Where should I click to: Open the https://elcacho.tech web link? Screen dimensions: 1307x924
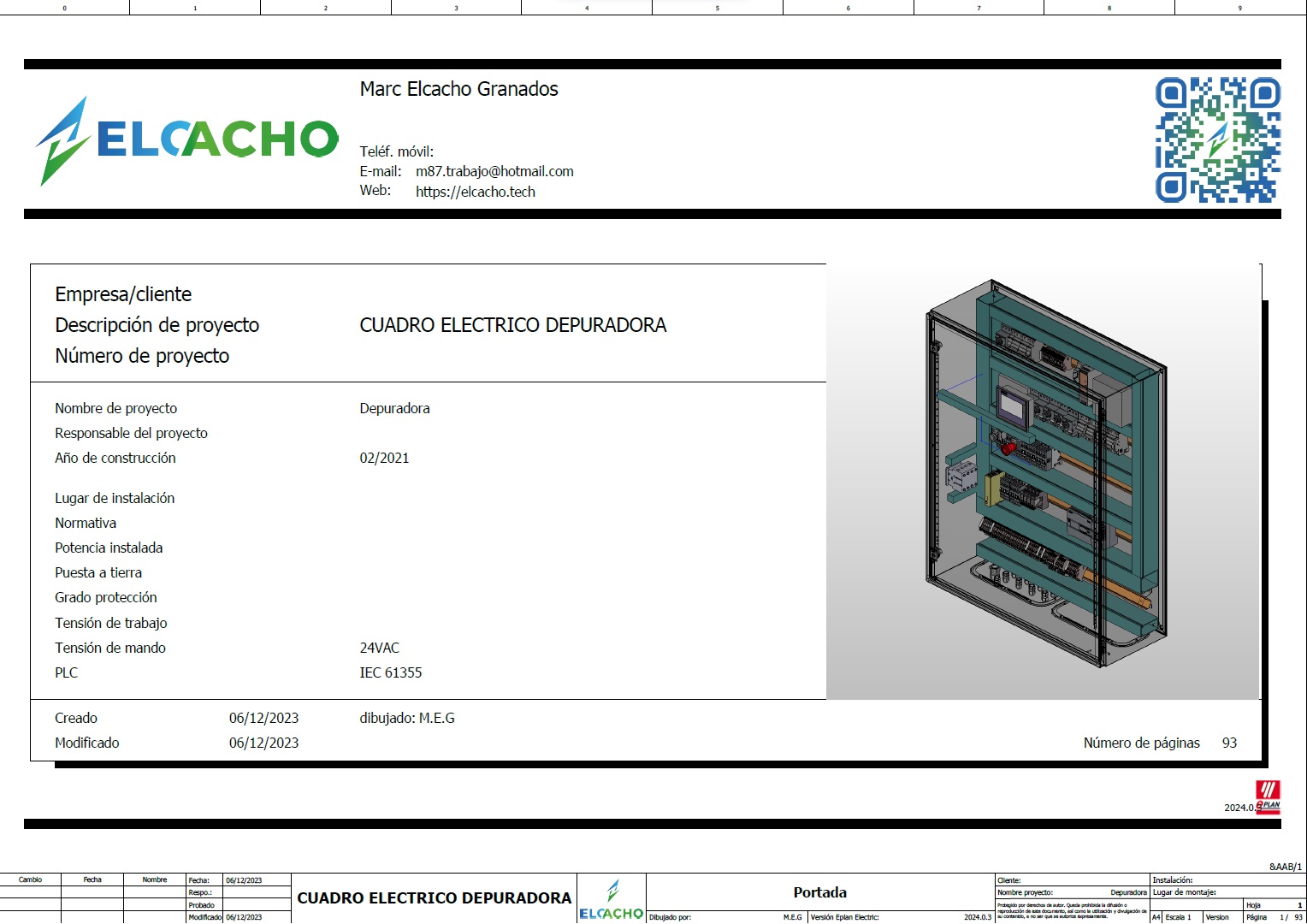click(475, 192)
